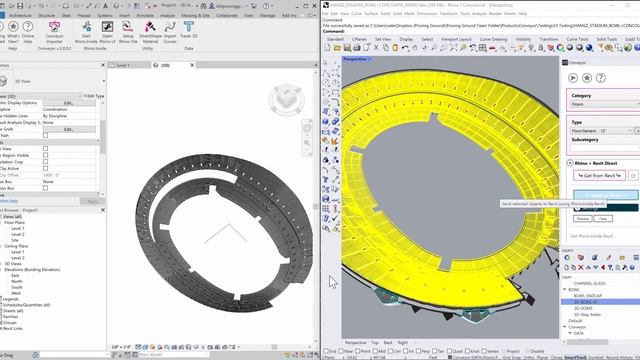Collapse the BOWL layer group
Image resolution: width=640 pixels, height=360 pixels.
565,289
